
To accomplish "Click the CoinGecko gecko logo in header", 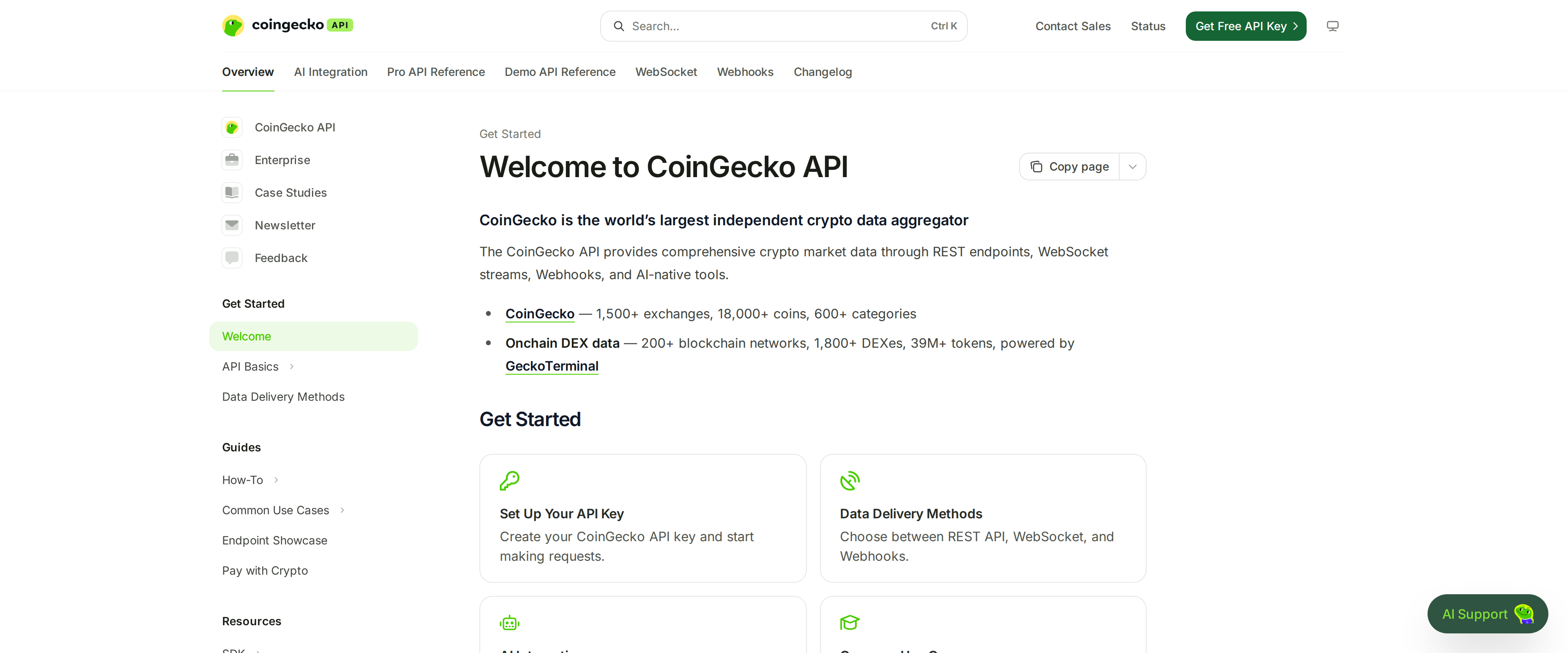I will coord(233,26).
